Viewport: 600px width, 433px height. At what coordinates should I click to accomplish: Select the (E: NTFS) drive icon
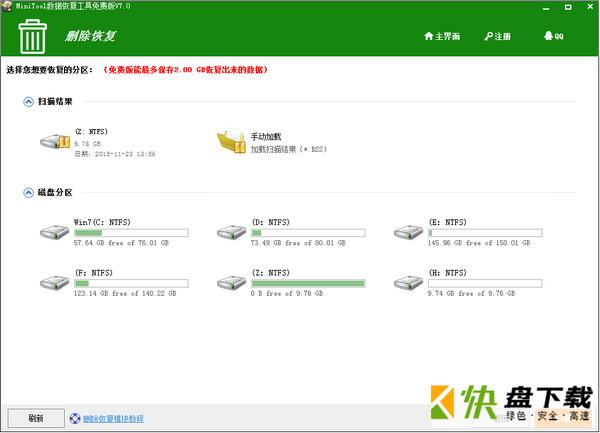tap(408, 232)
